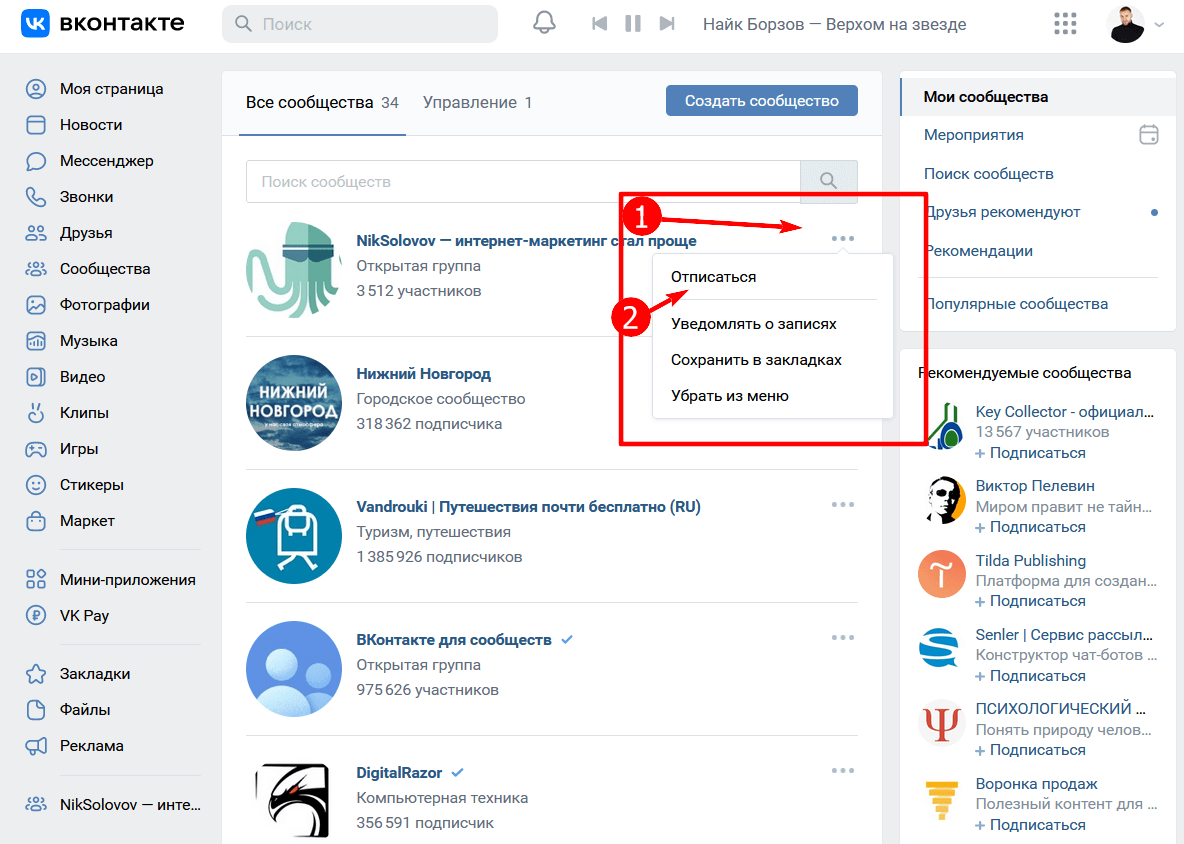Open Игры in the sidebar
The width and height of the screenshot is (1184, 844).
(79, 448)
